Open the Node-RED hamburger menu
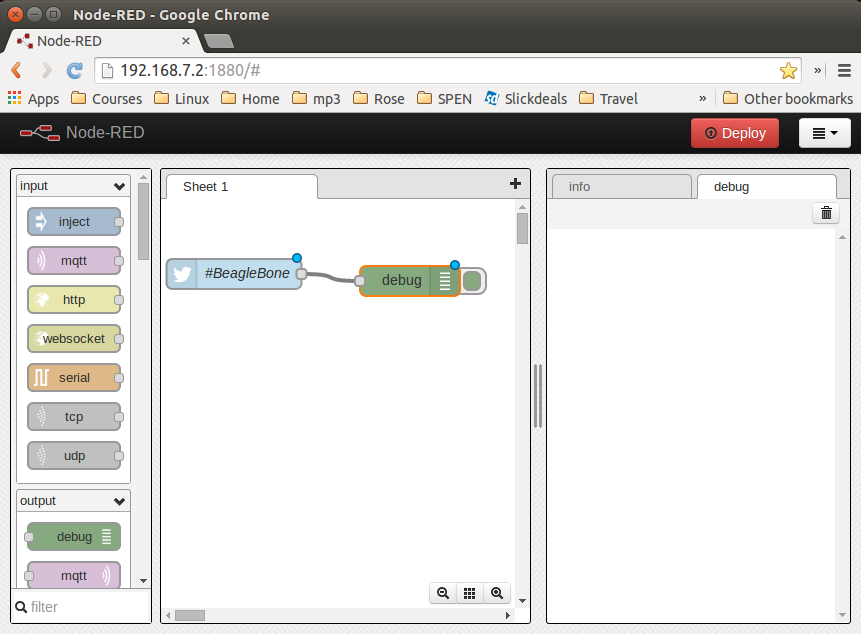 824,132
